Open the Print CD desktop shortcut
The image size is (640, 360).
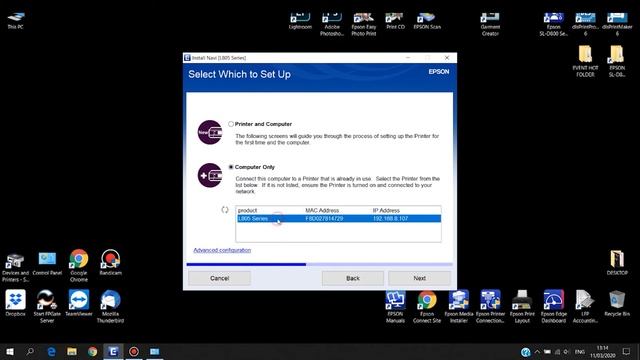(395, 21)
